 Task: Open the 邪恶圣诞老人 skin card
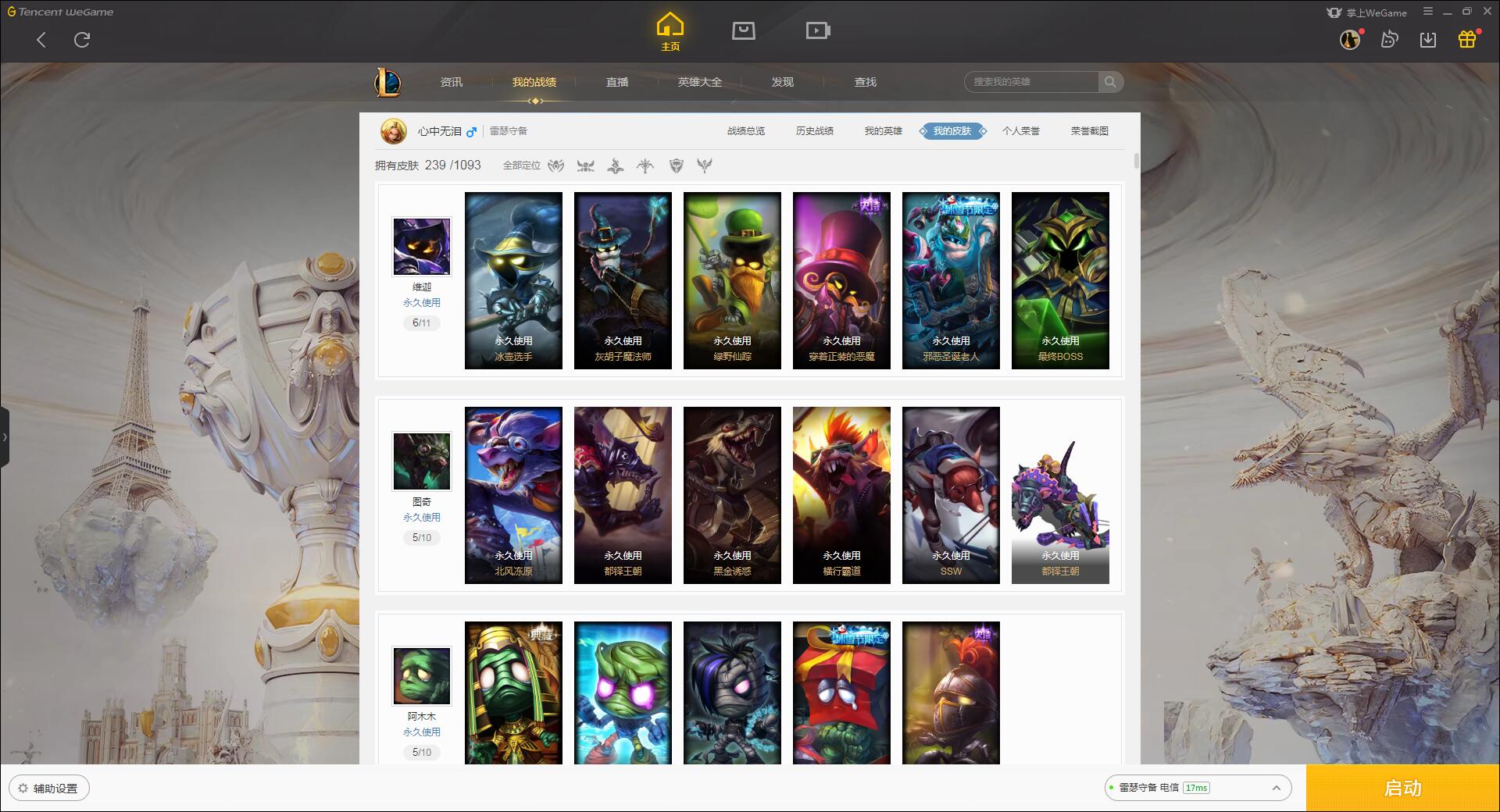point(951,280)
